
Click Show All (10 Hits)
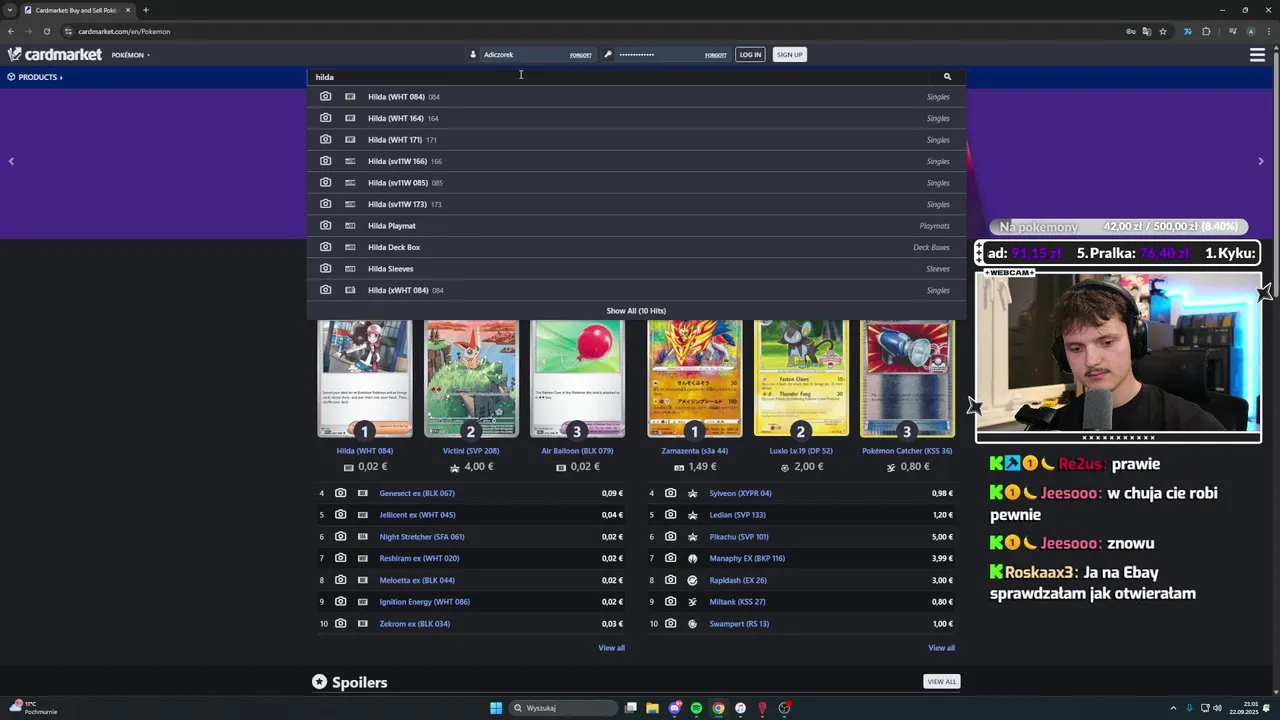point(636,311)
